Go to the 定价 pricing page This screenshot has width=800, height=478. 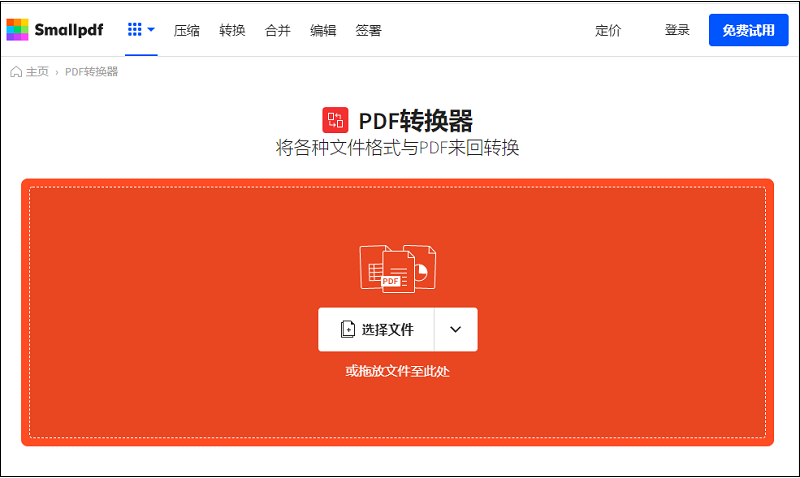608,31
